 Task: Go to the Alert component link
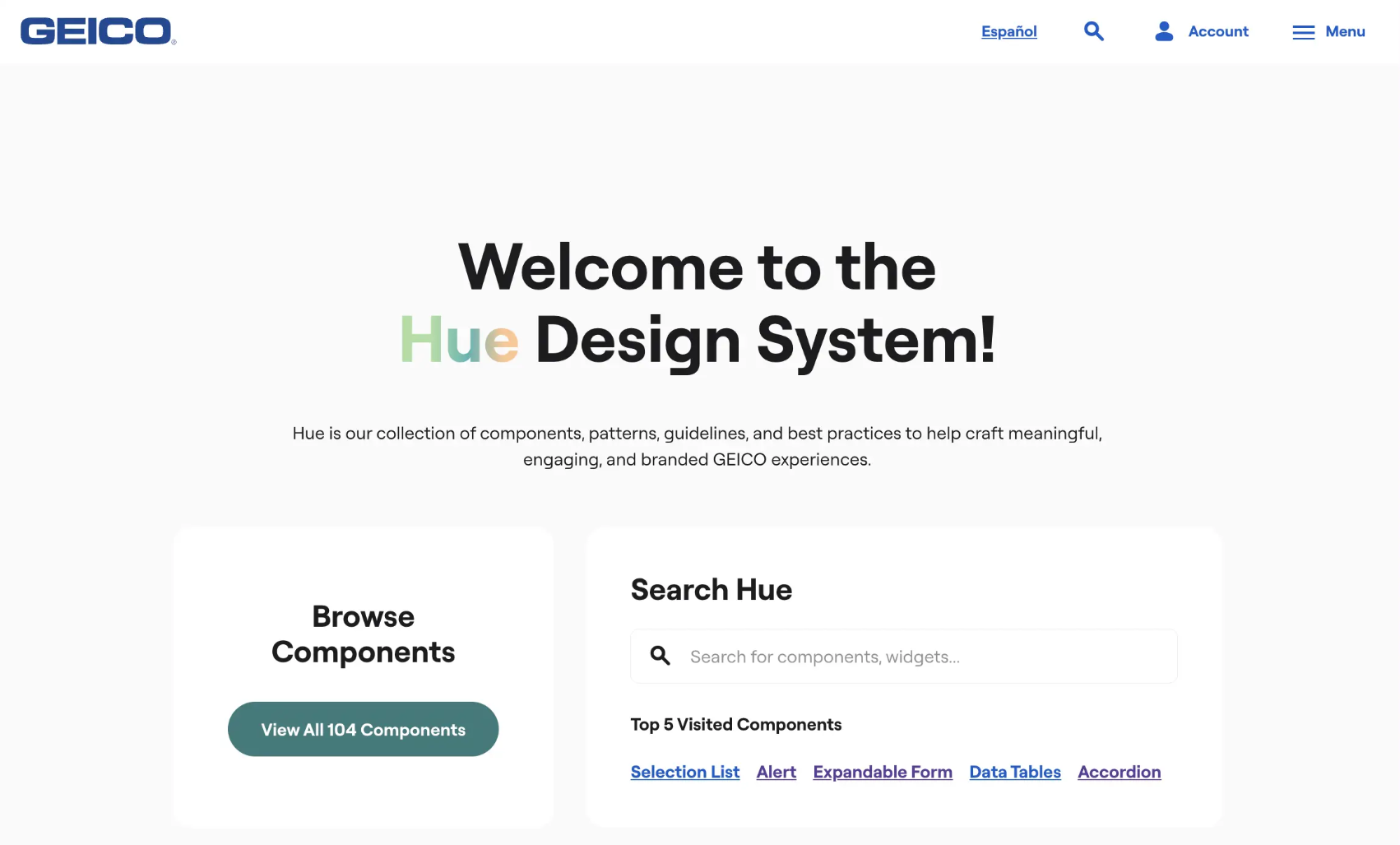776,772
